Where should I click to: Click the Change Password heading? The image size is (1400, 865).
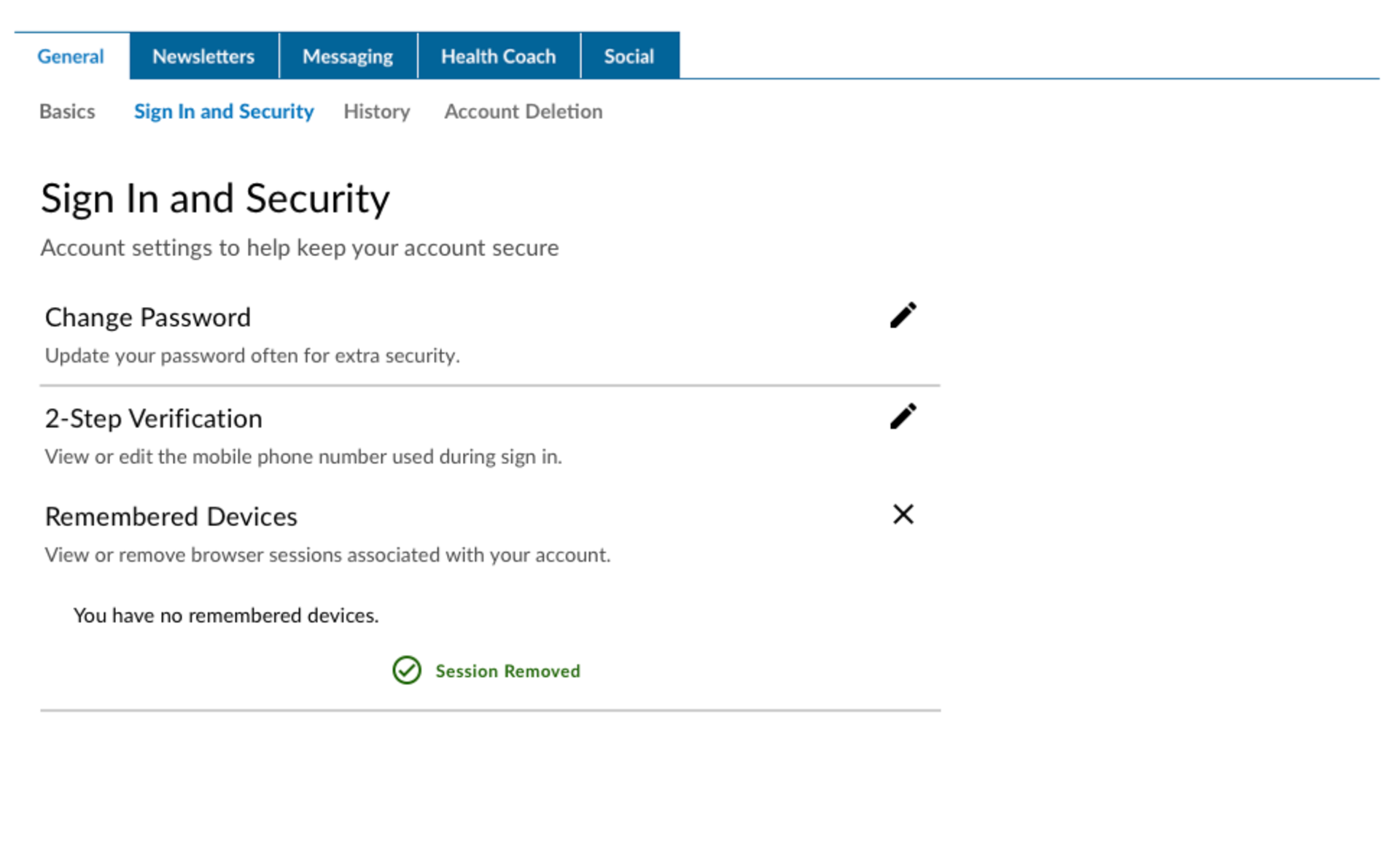tap(148, 317)
